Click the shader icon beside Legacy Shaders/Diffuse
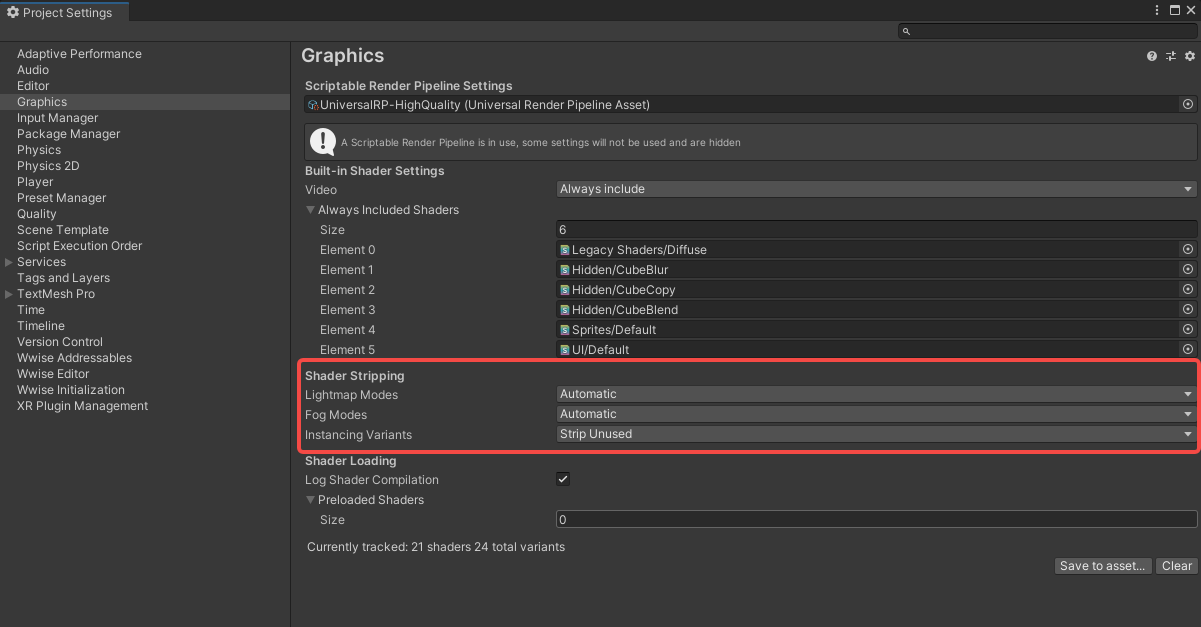1201x627 pixels. (566, 249)
